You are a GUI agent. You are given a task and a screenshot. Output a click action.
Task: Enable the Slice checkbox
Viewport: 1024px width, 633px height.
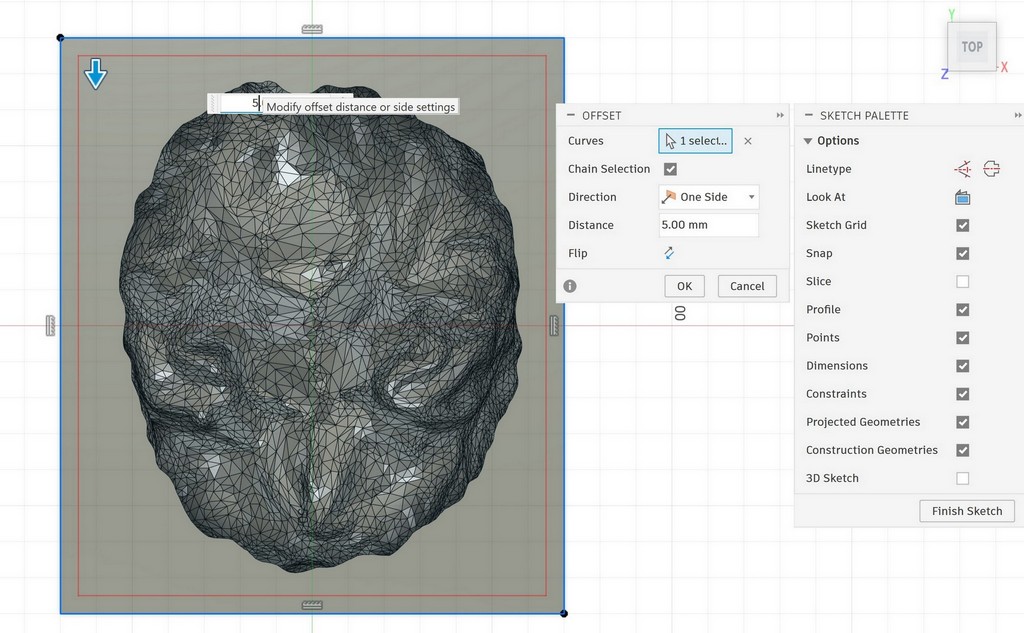(x=963, y=281)
